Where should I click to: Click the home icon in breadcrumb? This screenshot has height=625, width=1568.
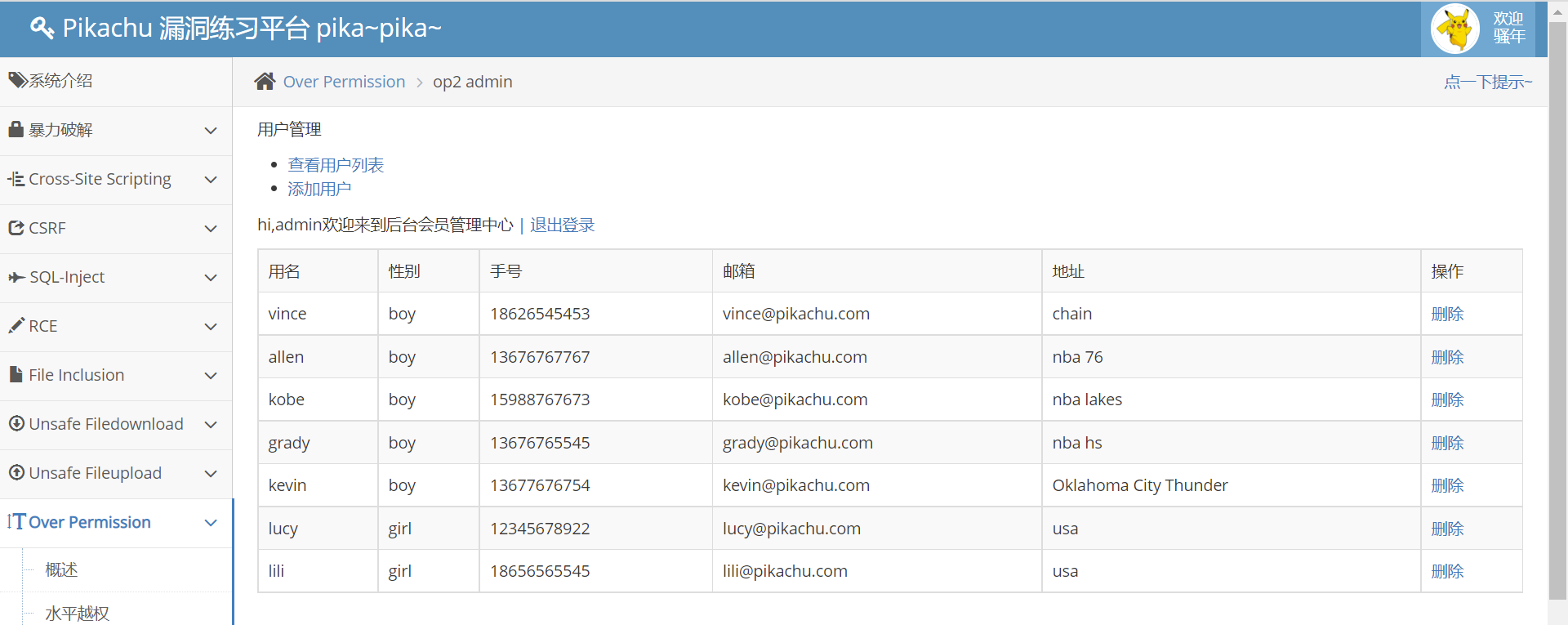[x=265, y=82]
